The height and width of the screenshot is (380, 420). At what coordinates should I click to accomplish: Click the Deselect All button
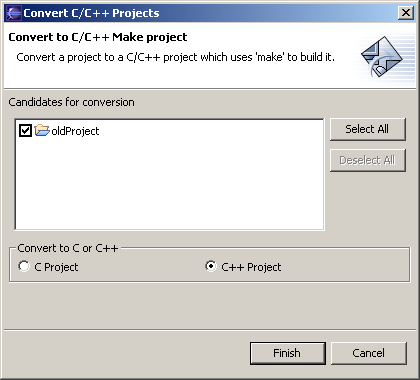tap(368, 161)
